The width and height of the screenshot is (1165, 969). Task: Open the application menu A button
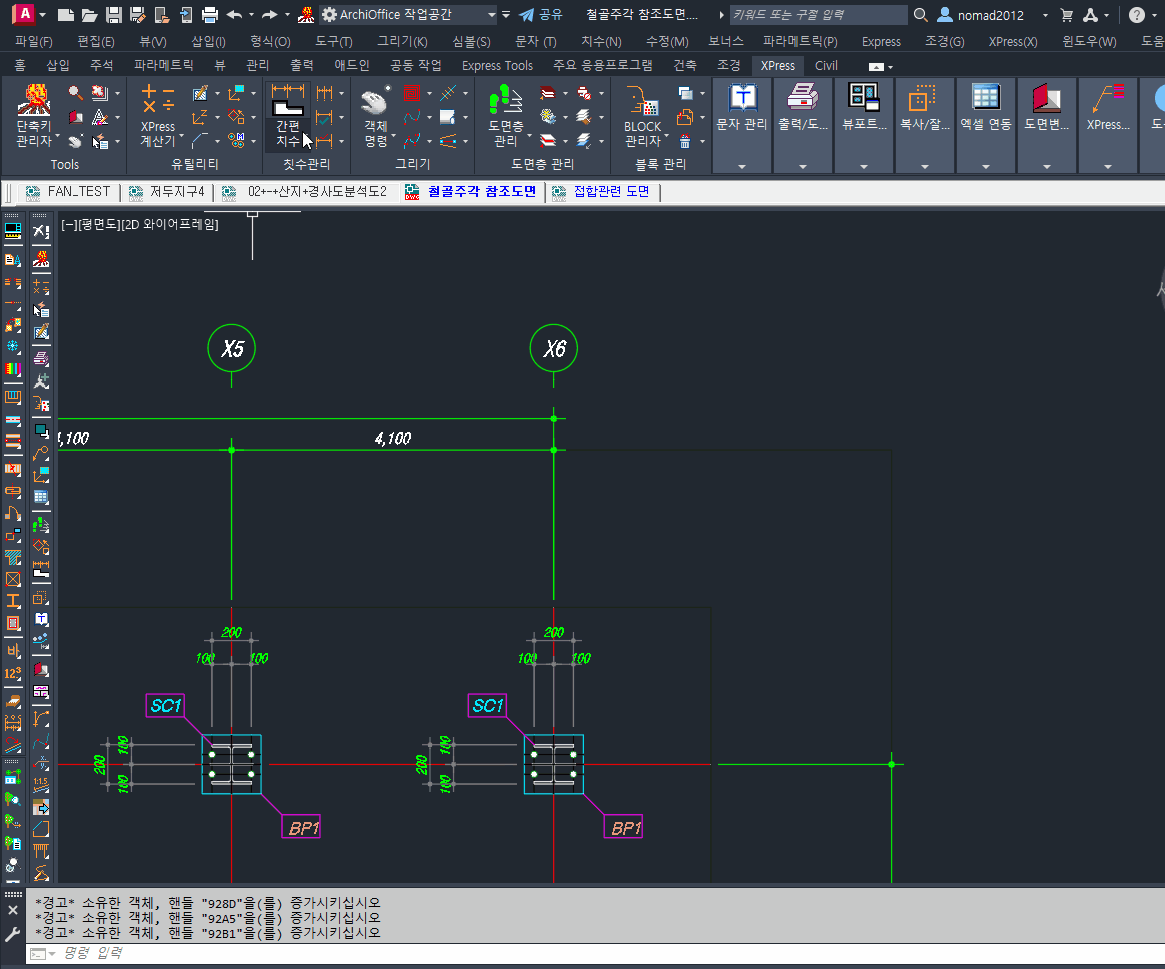[x=24, y=14]
